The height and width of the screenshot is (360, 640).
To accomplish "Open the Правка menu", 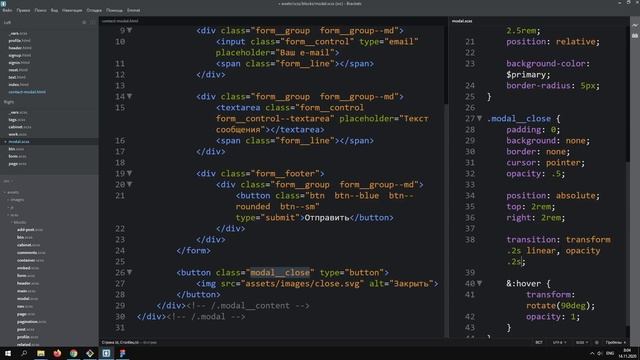I will pos(23,10).
